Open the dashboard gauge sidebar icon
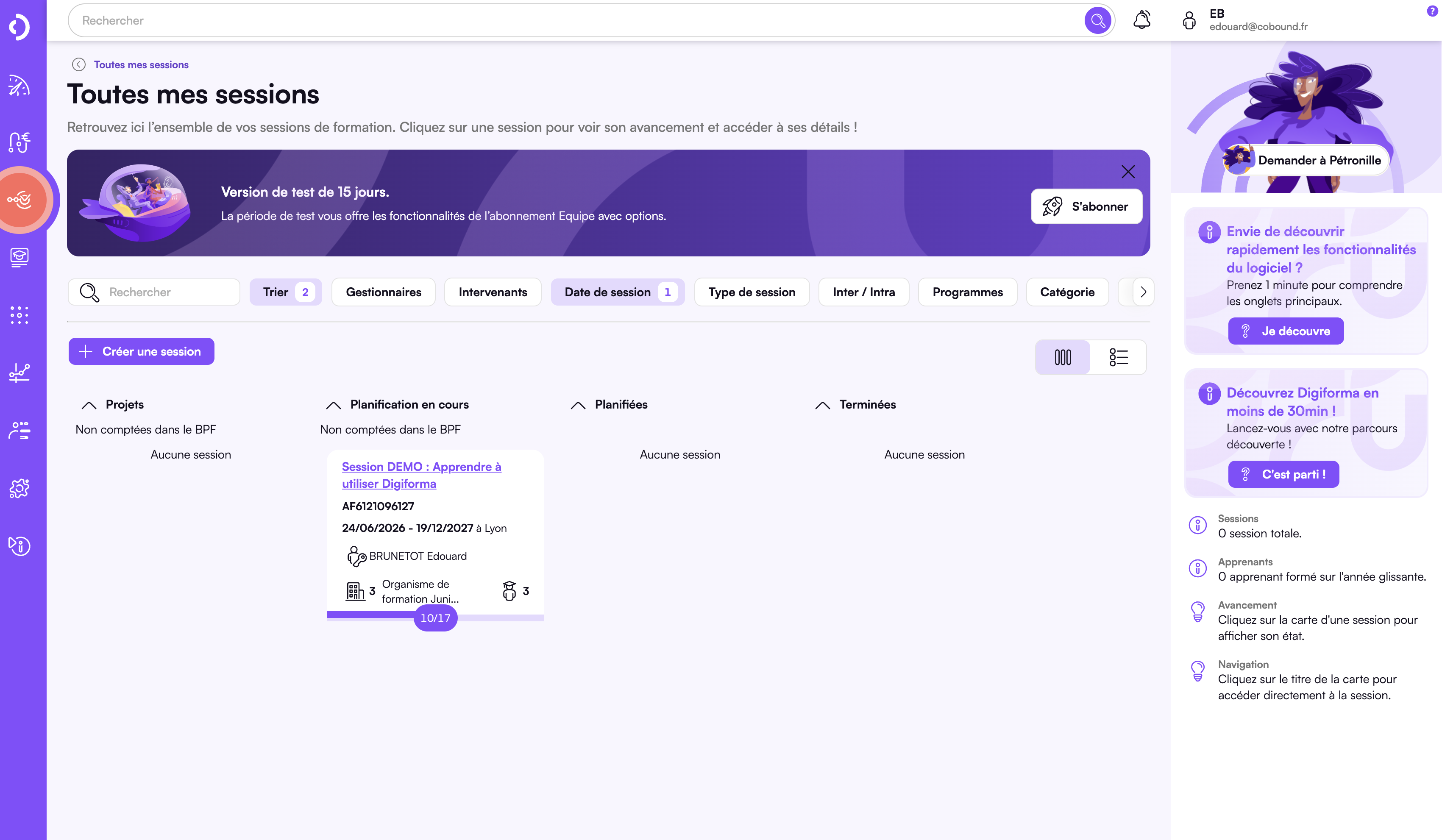This screenshot has height=840, width=1442. 19,85
